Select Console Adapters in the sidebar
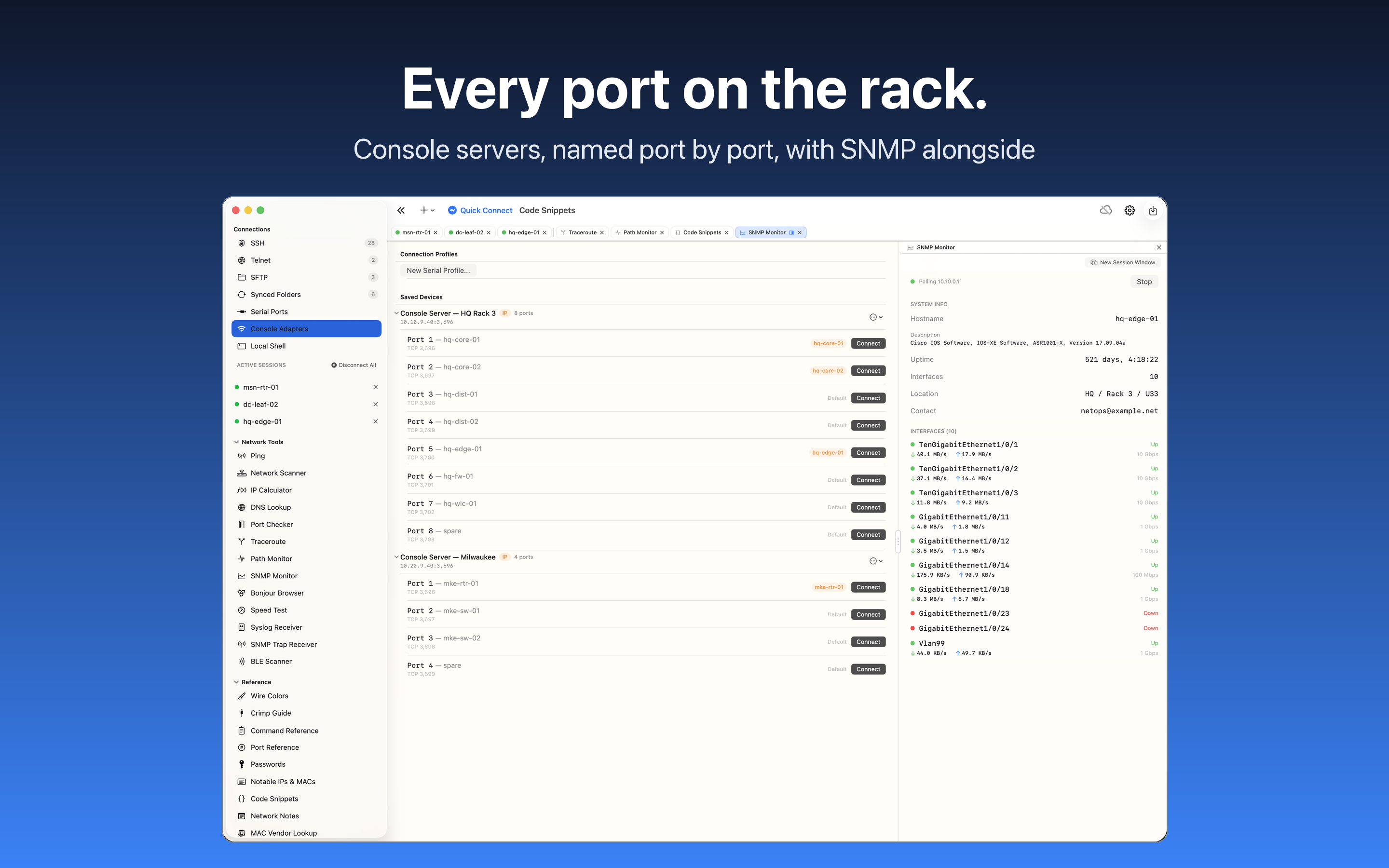1389x868 pixels. [x=307, y=329]
